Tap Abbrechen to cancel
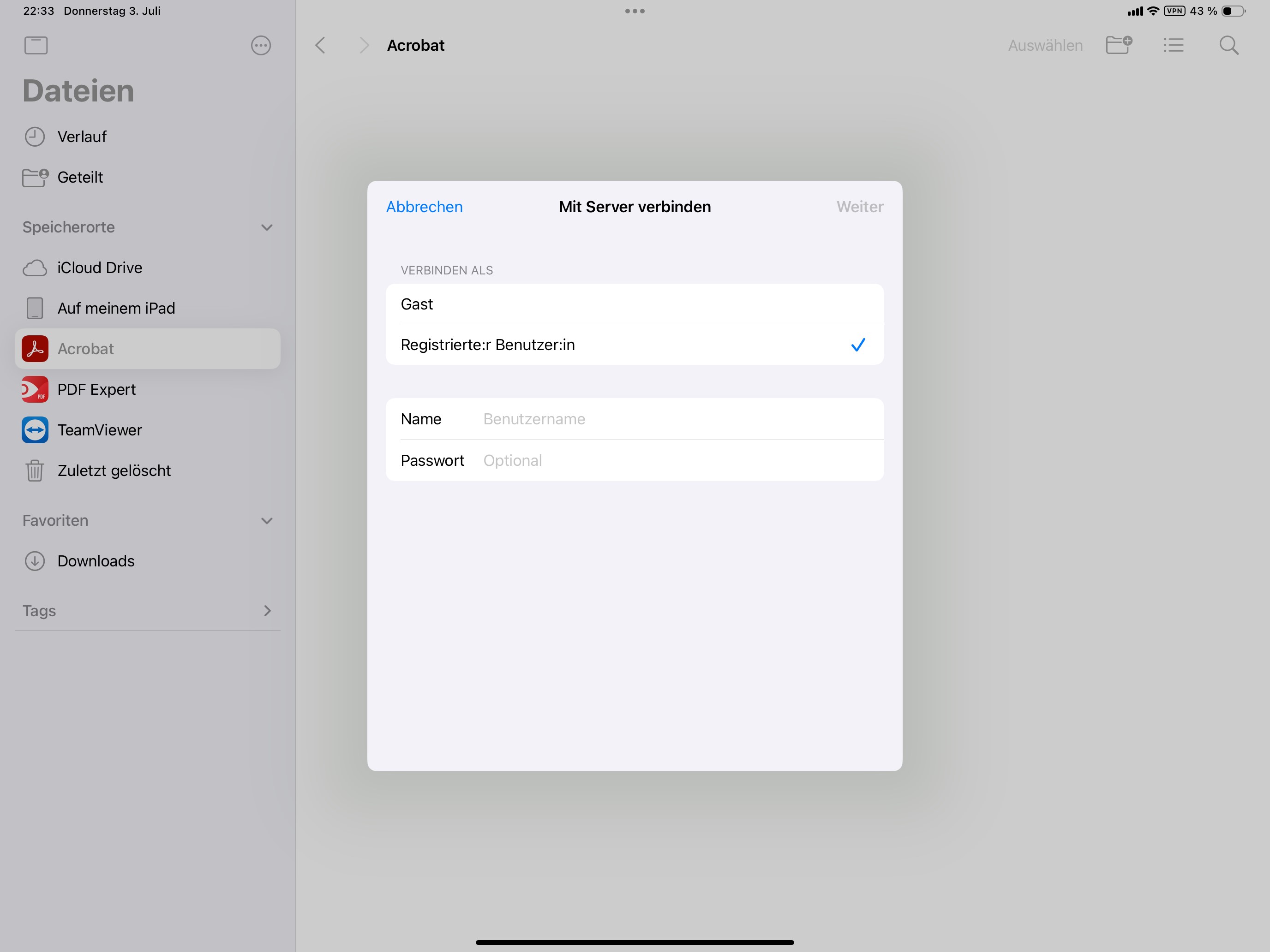1270x952 pixels. (x=424, y=207)
